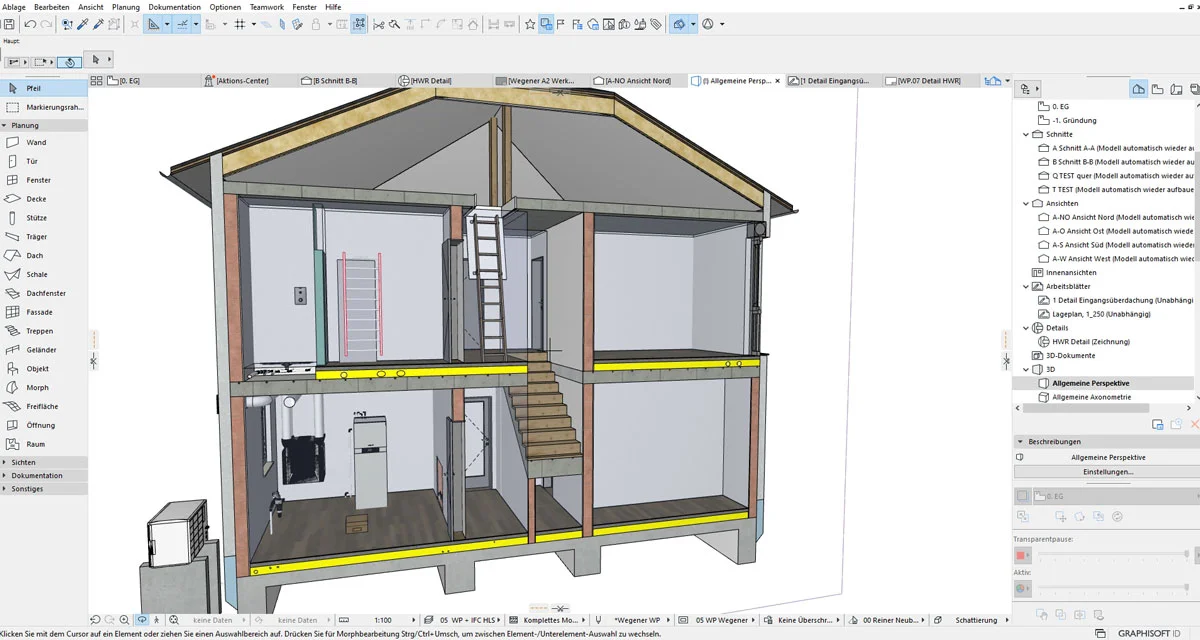
Task: Open the Dokumentation menu
Action: tap(174, 7)
